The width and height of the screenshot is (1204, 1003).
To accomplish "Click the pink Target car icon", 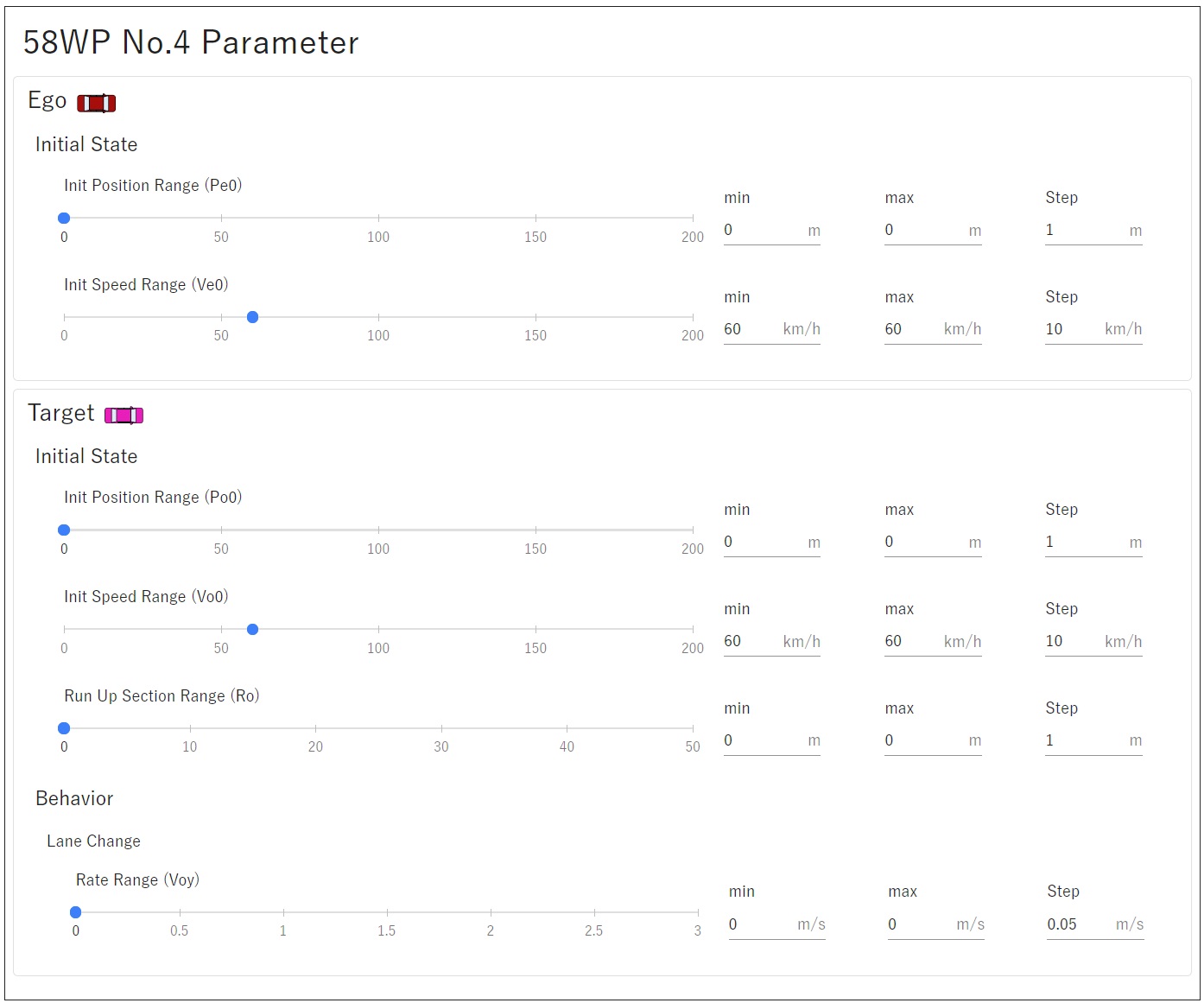I will 124,416.
